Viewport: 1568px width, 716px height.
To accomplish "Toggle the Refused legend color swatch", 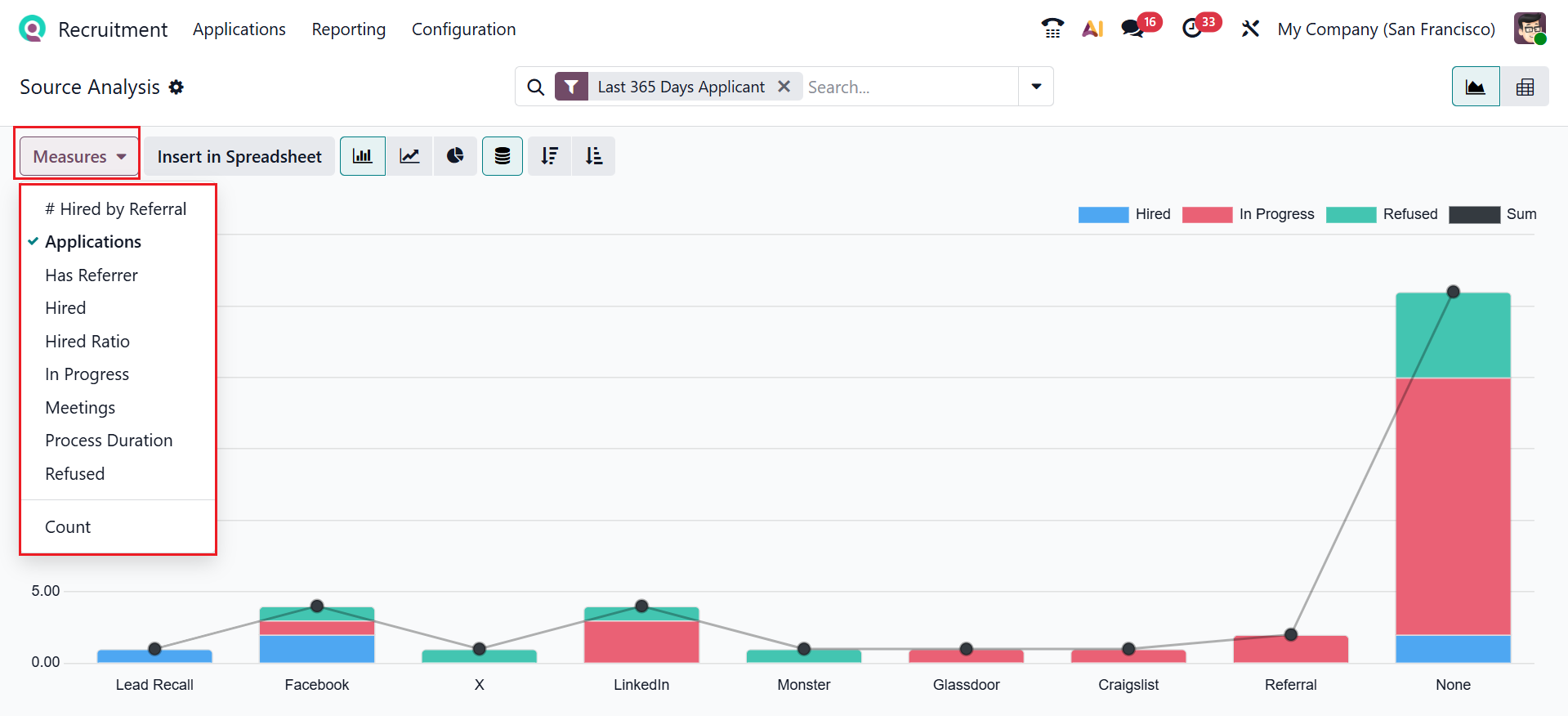I will click(1351, 214).
